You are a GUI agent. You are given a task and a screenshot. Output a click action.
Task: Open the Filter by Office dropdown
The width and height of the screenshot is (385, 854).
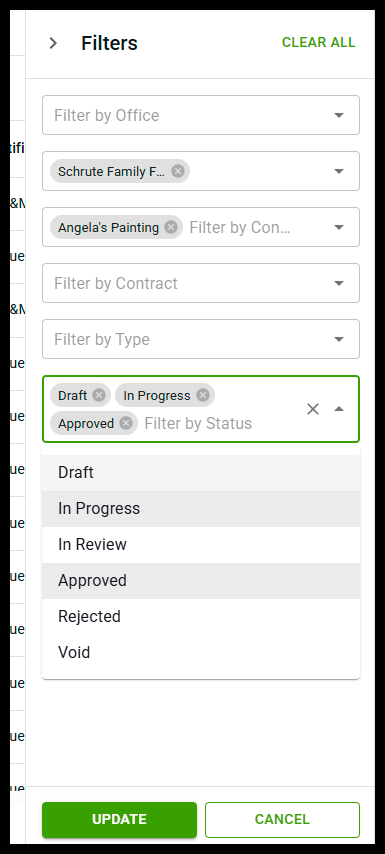click(201, 115)
